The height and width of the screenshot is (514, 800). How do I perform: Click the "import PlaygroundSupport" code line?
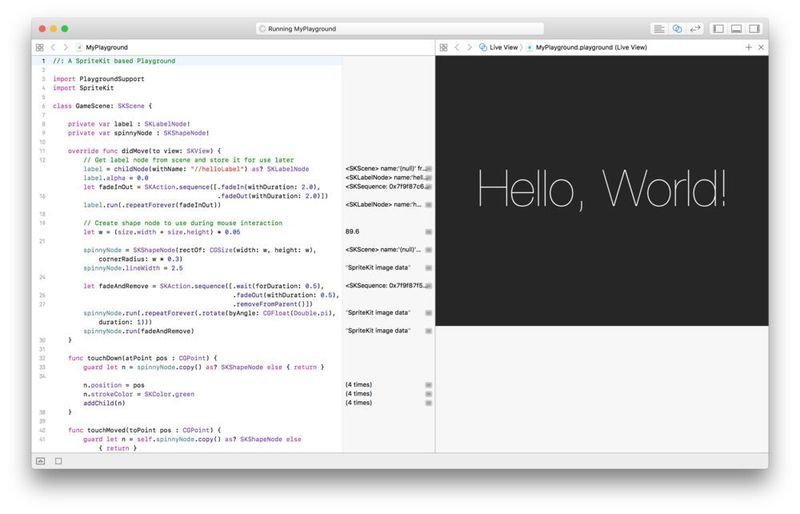[x=98, y=79]
